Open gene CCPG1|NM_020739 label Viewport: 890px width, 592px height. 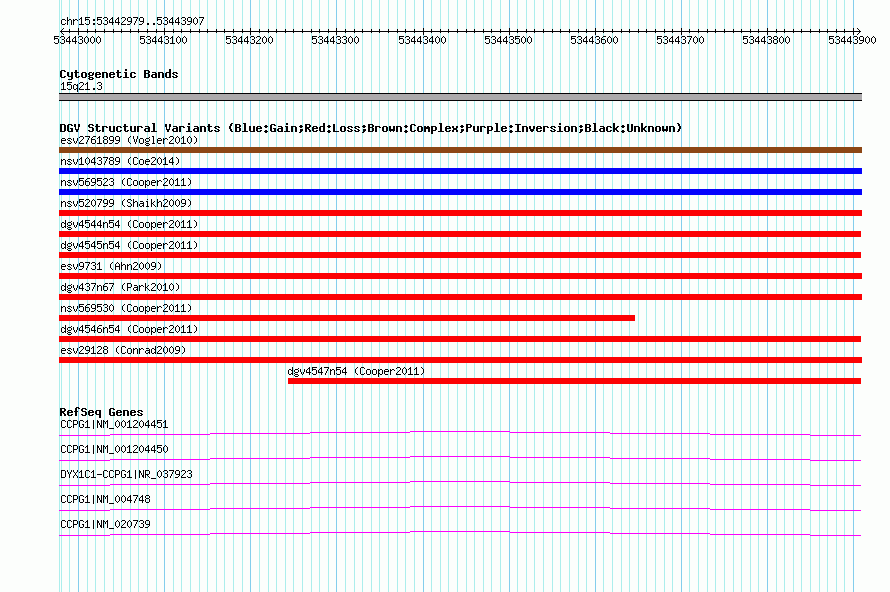click(x=105, y=524)
